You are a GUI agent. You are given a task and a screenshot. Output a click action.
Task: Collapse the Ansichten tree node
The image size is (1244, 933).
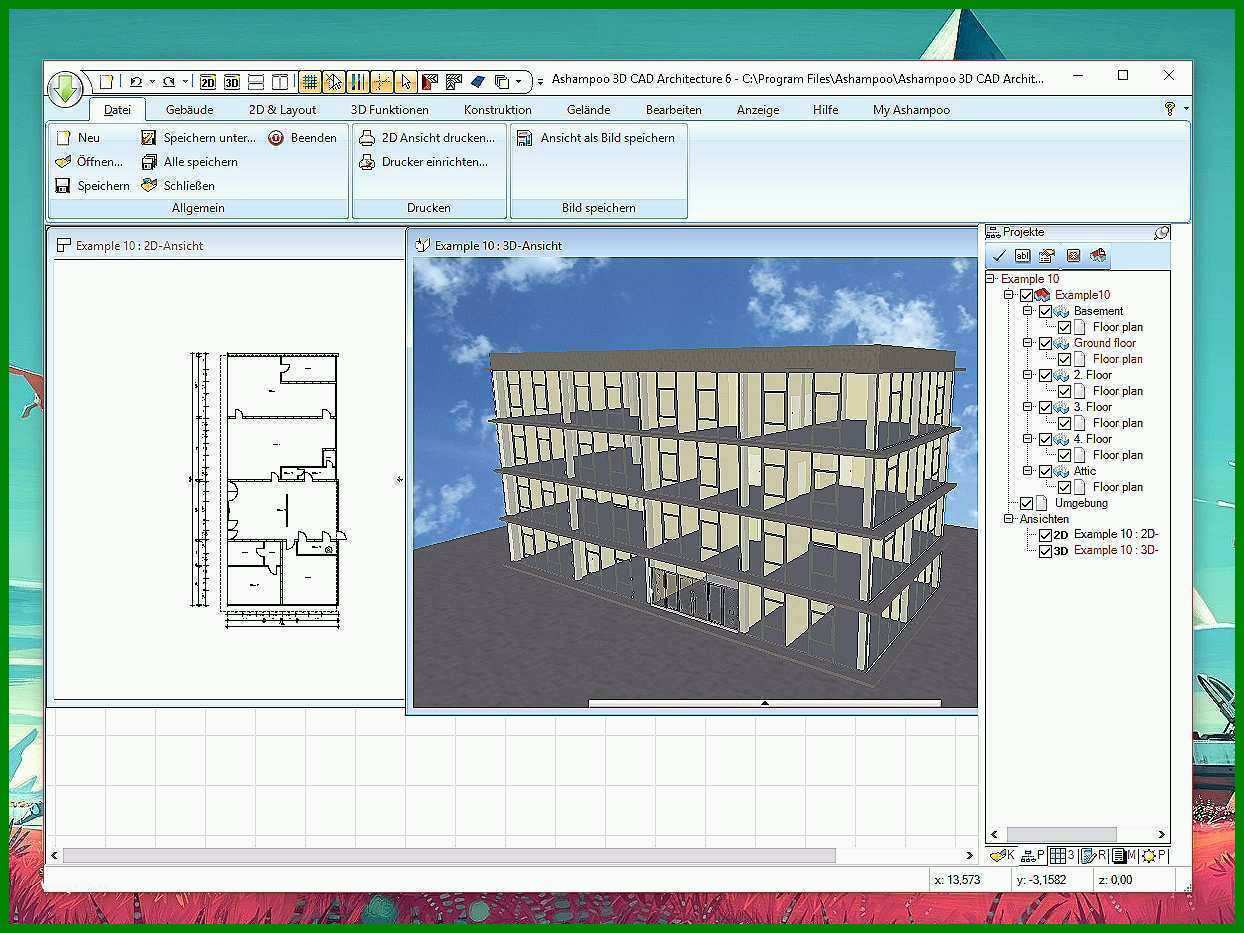[x=1009, y=519]
